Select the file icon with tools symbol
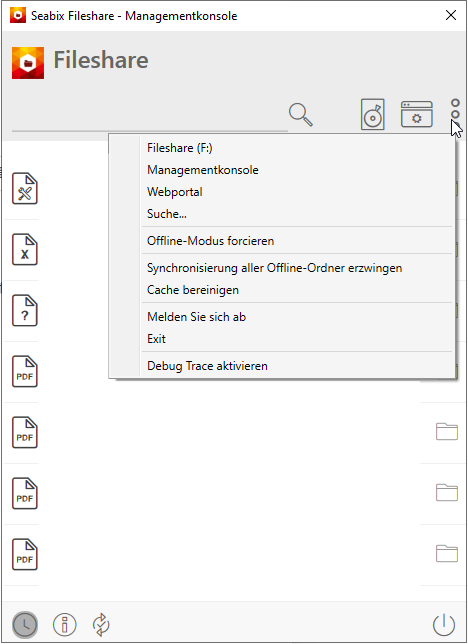468x644 pixels. [25, 189]
